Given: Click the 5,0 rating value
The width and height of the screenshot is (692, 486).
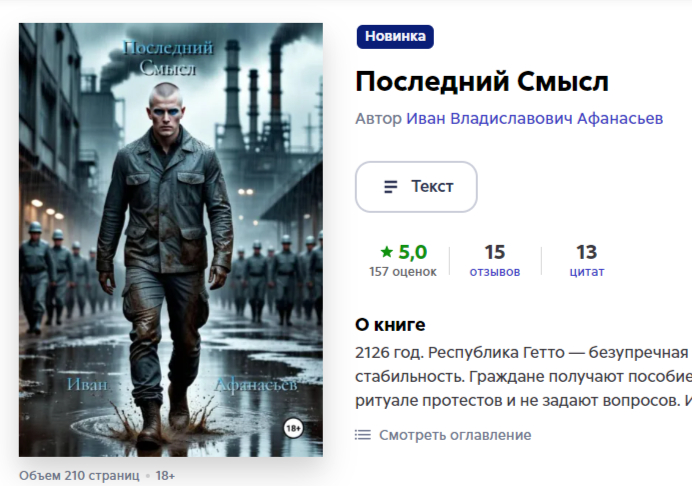Looking at the screenshot, I should click(x=413, y=252).
